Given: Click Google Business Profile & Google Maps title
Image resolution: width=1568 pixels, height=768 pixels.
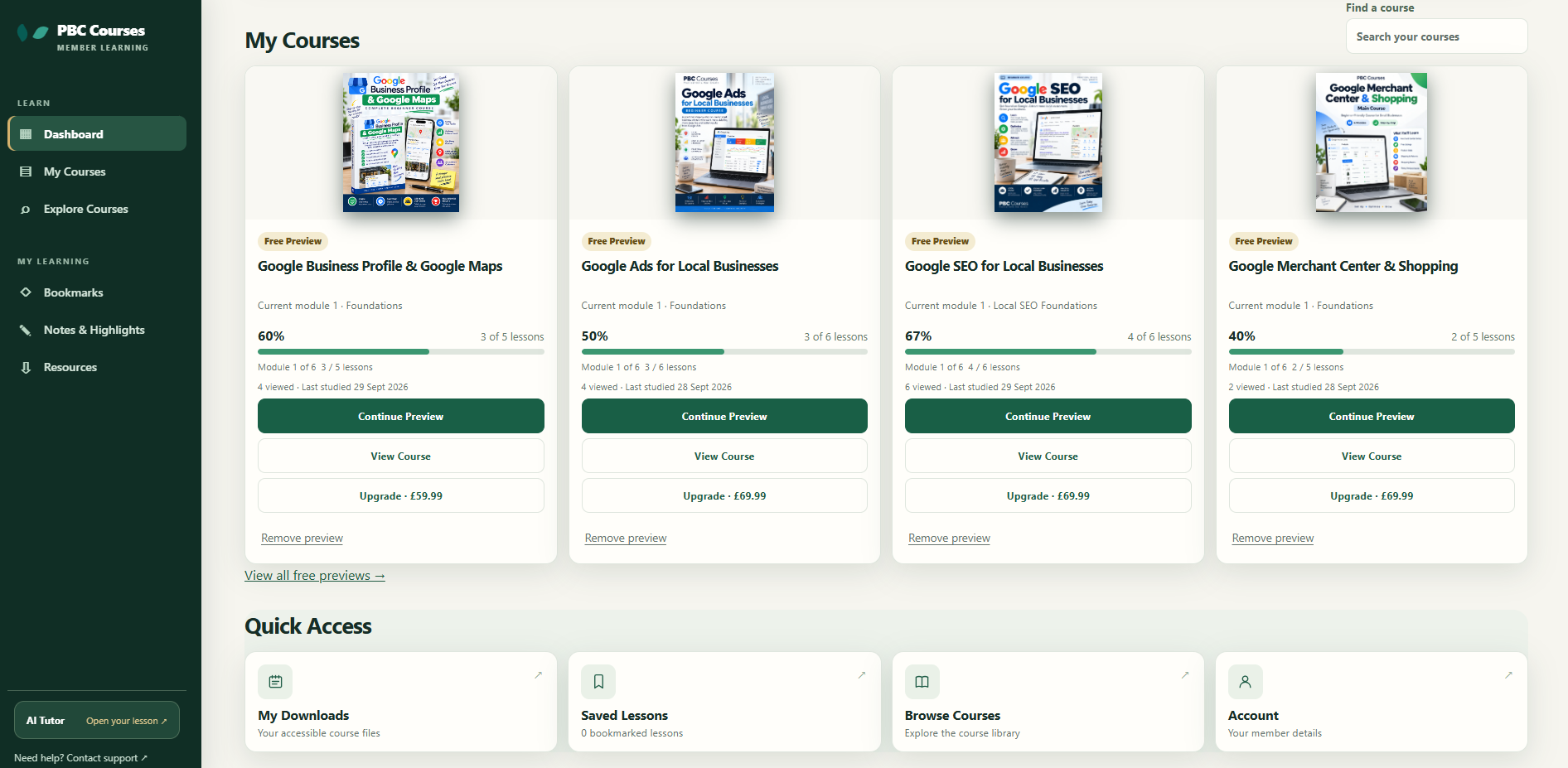Looking at the screenshot, I should click(x=380, y=266).
